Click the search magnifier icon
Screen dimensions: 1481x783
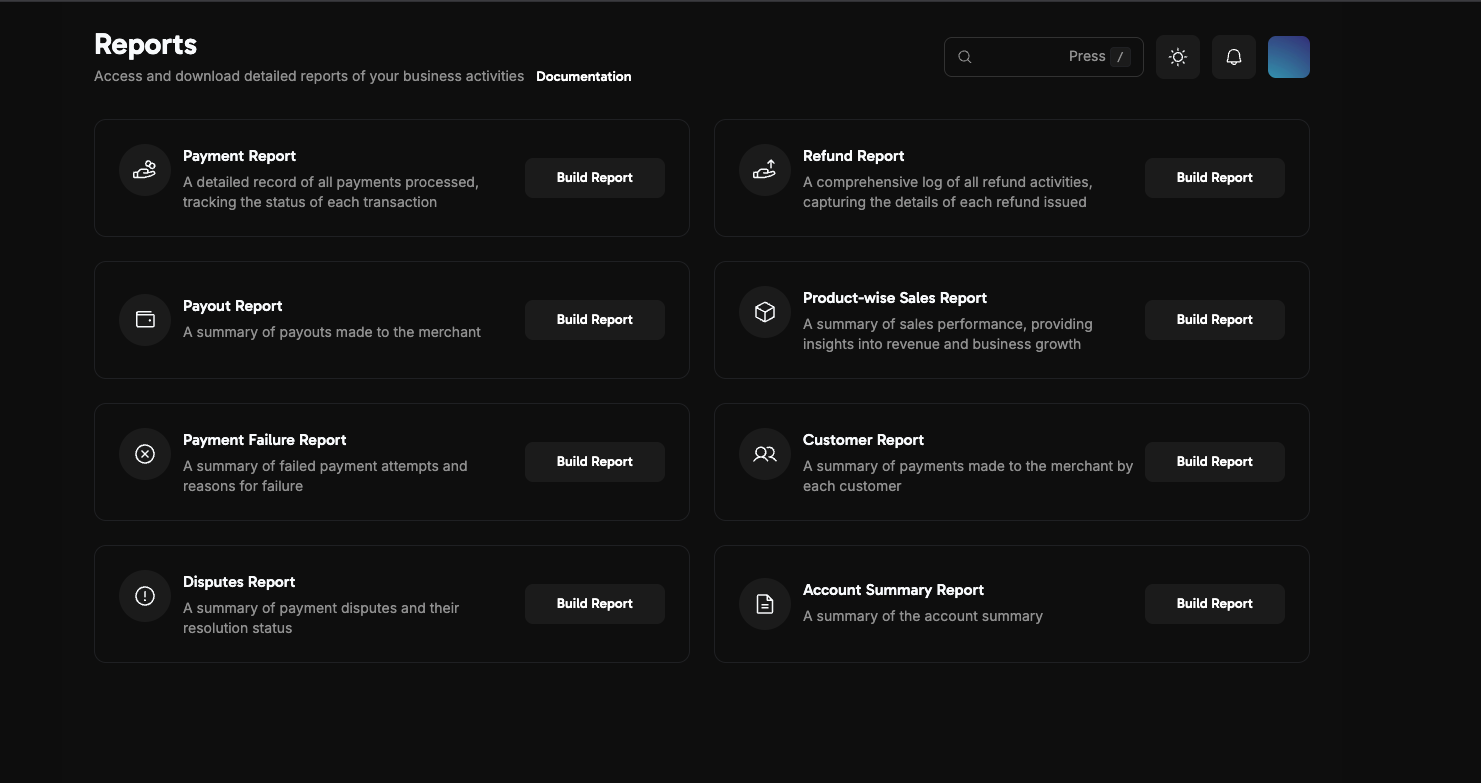[964, 56]
